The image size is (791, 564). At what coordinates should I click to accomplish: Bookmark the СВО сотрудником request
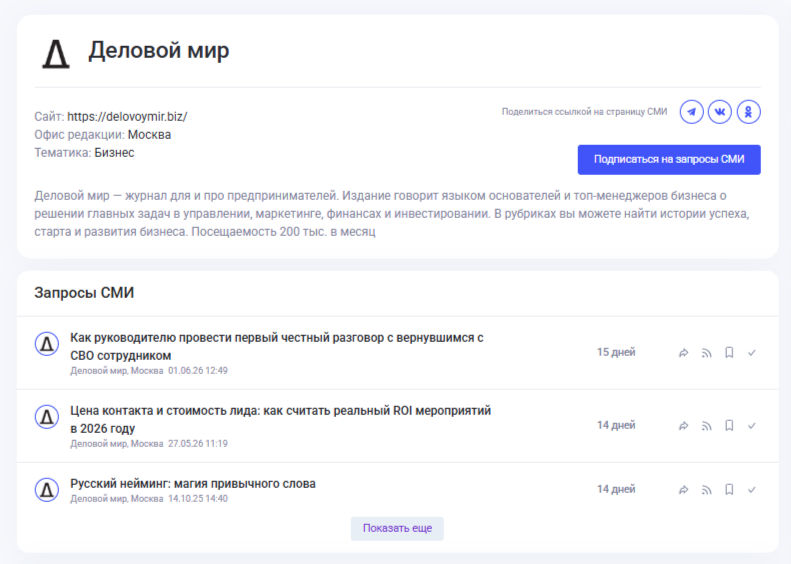point(729,353)
